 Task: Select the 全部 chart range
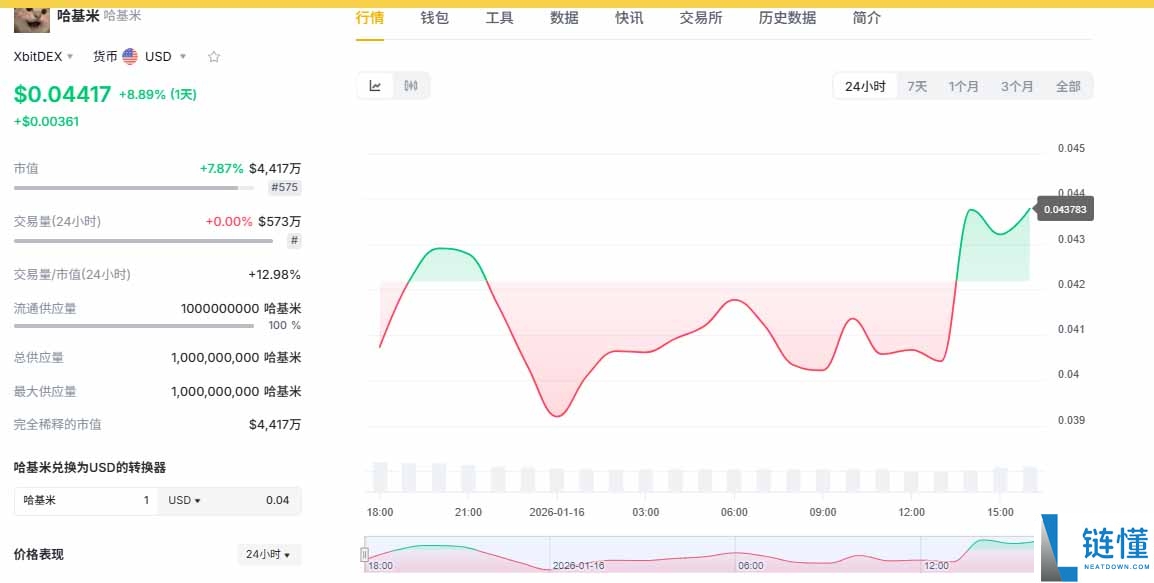pos(1068,87)
